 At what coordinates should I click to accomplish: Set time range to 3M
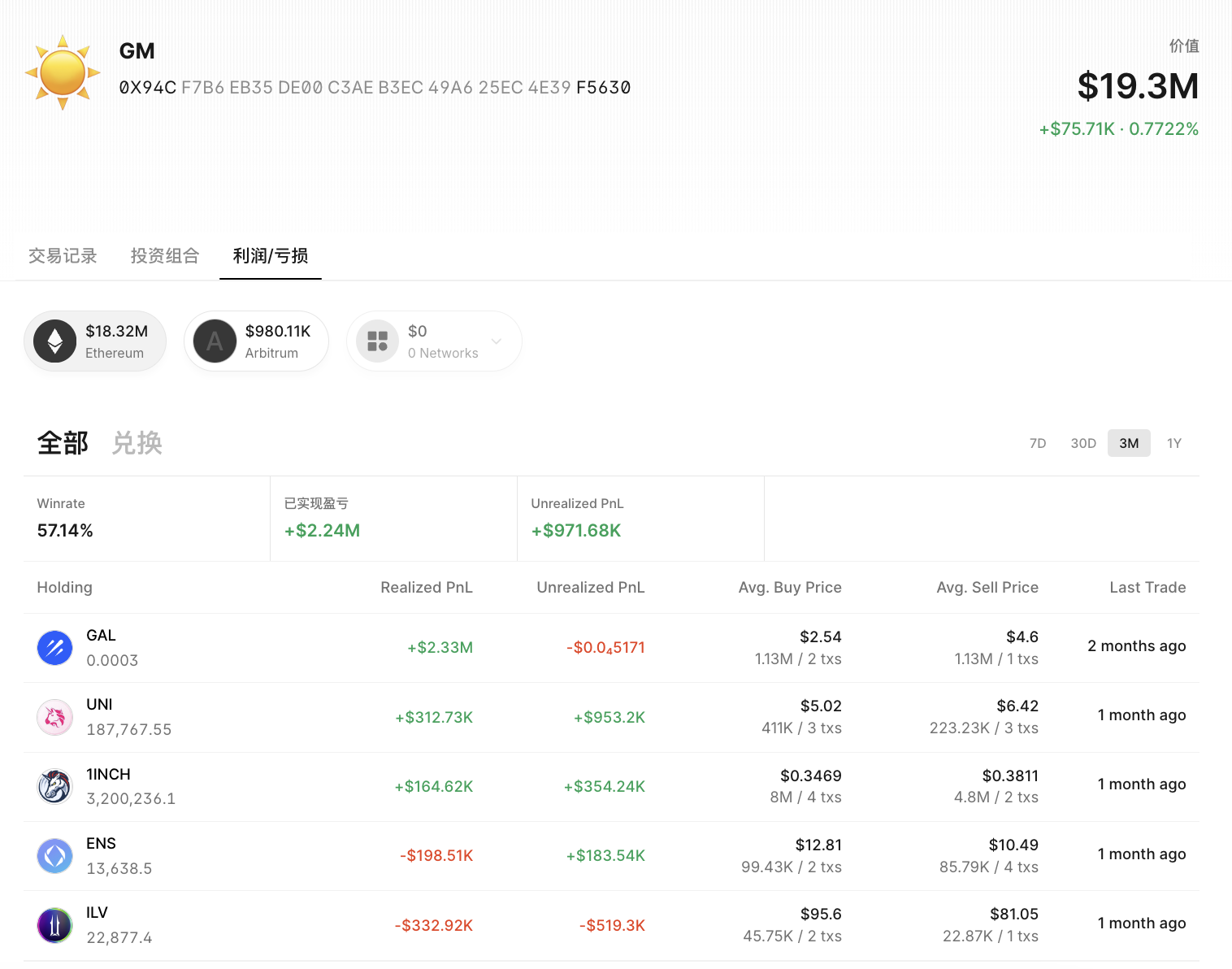coord(1129,443)
